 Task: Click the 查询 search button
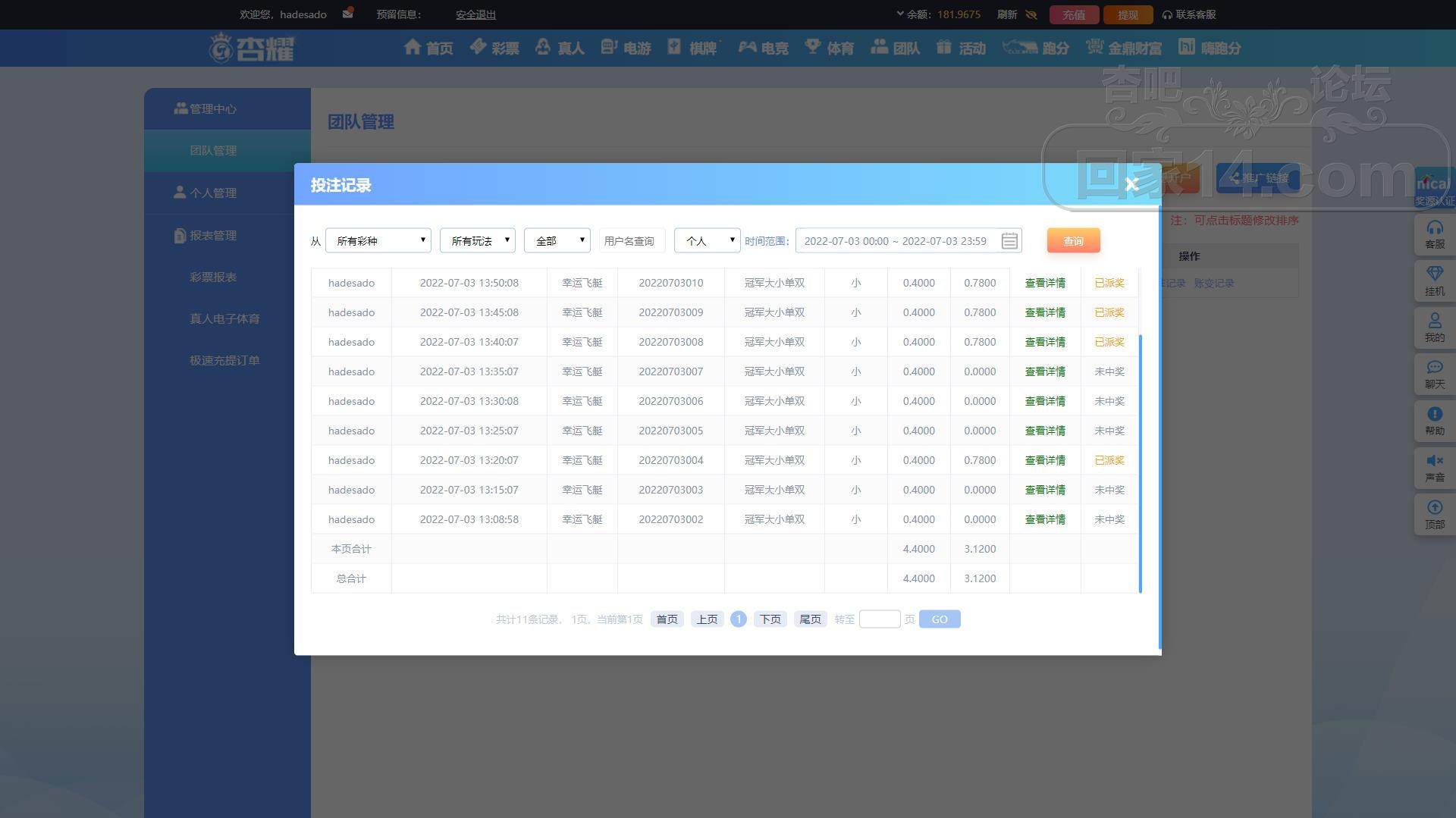pyautogui.click(x=1073, y=240)
